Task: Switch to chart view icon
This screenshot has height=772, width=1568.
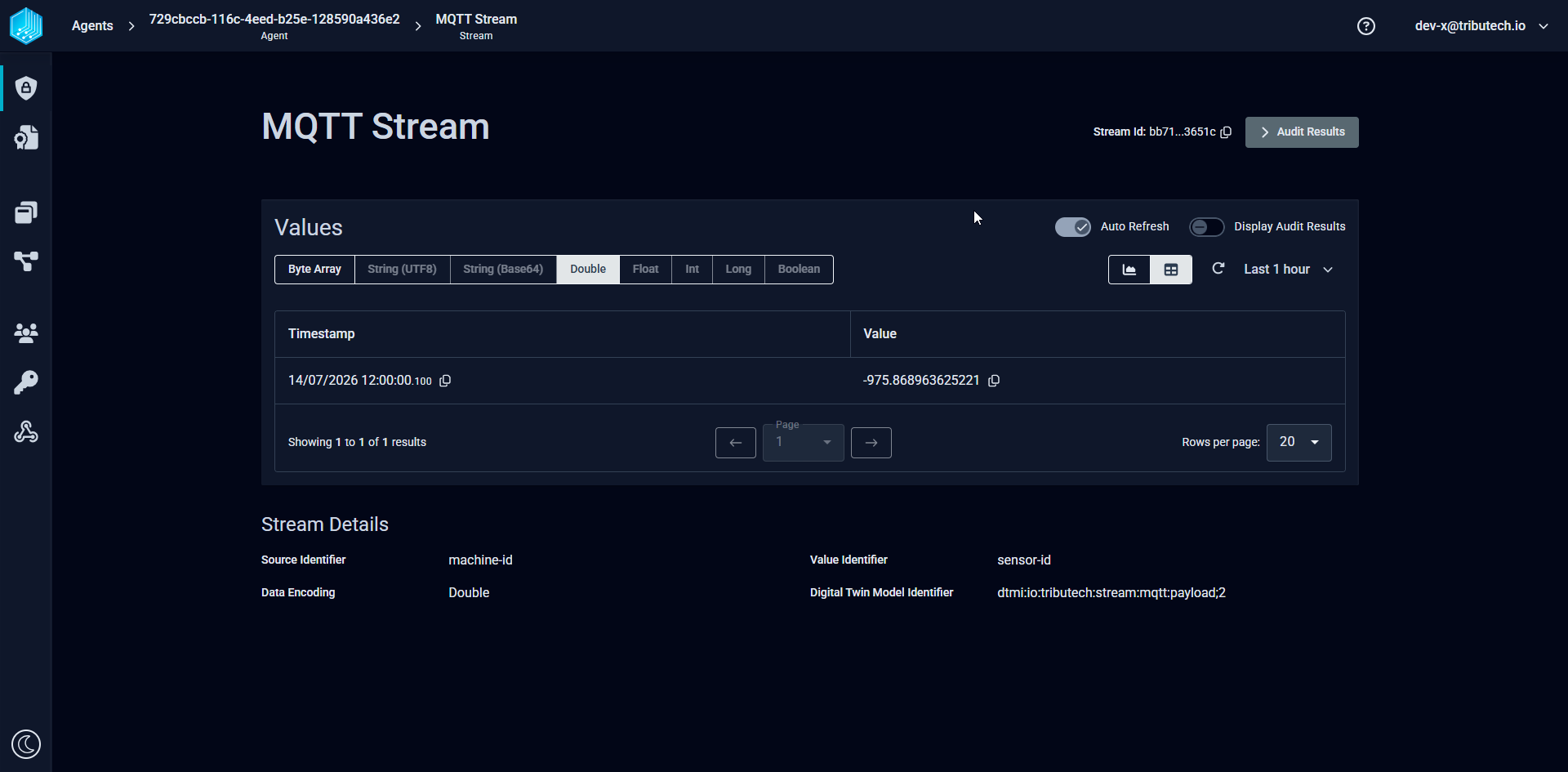Action: click(1129, 270)
